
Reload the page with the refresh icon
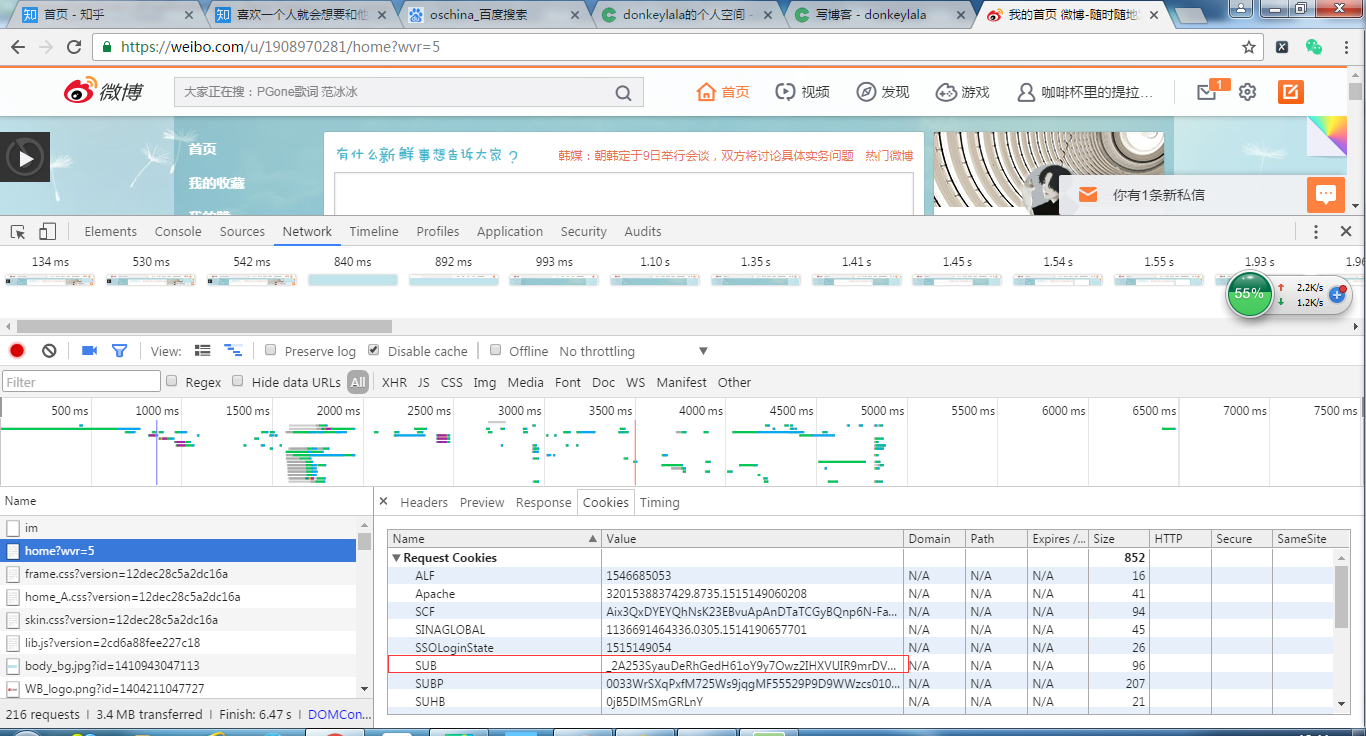point(74,47)
